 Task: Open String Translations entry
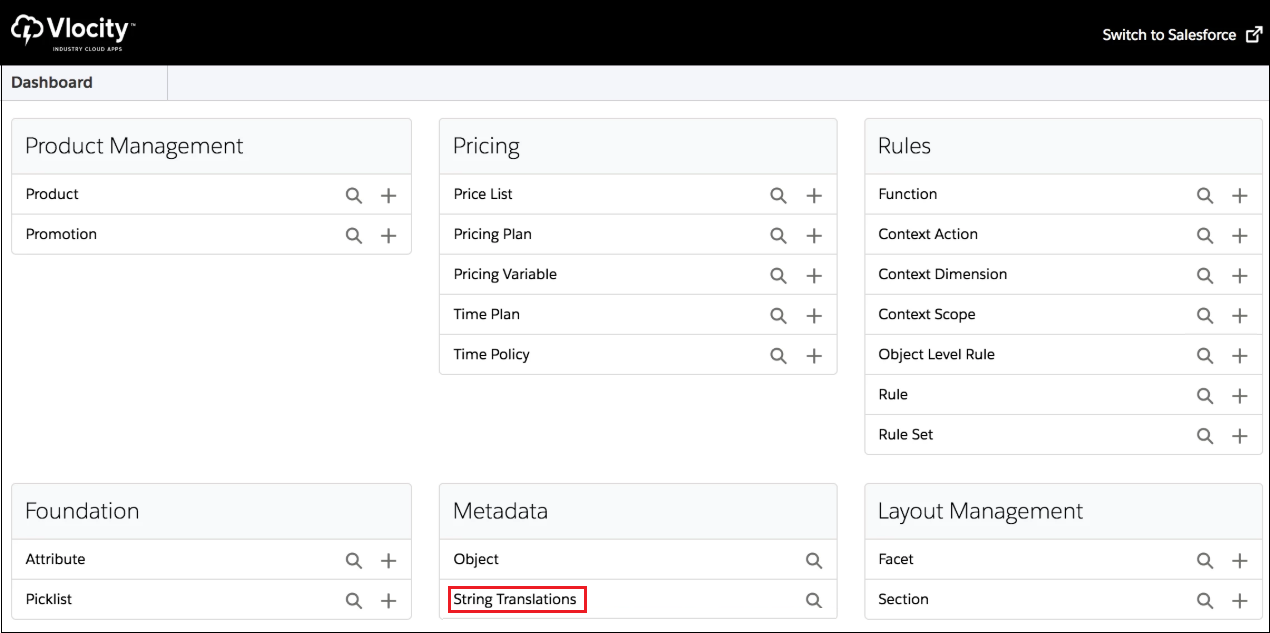click(515, 599)
